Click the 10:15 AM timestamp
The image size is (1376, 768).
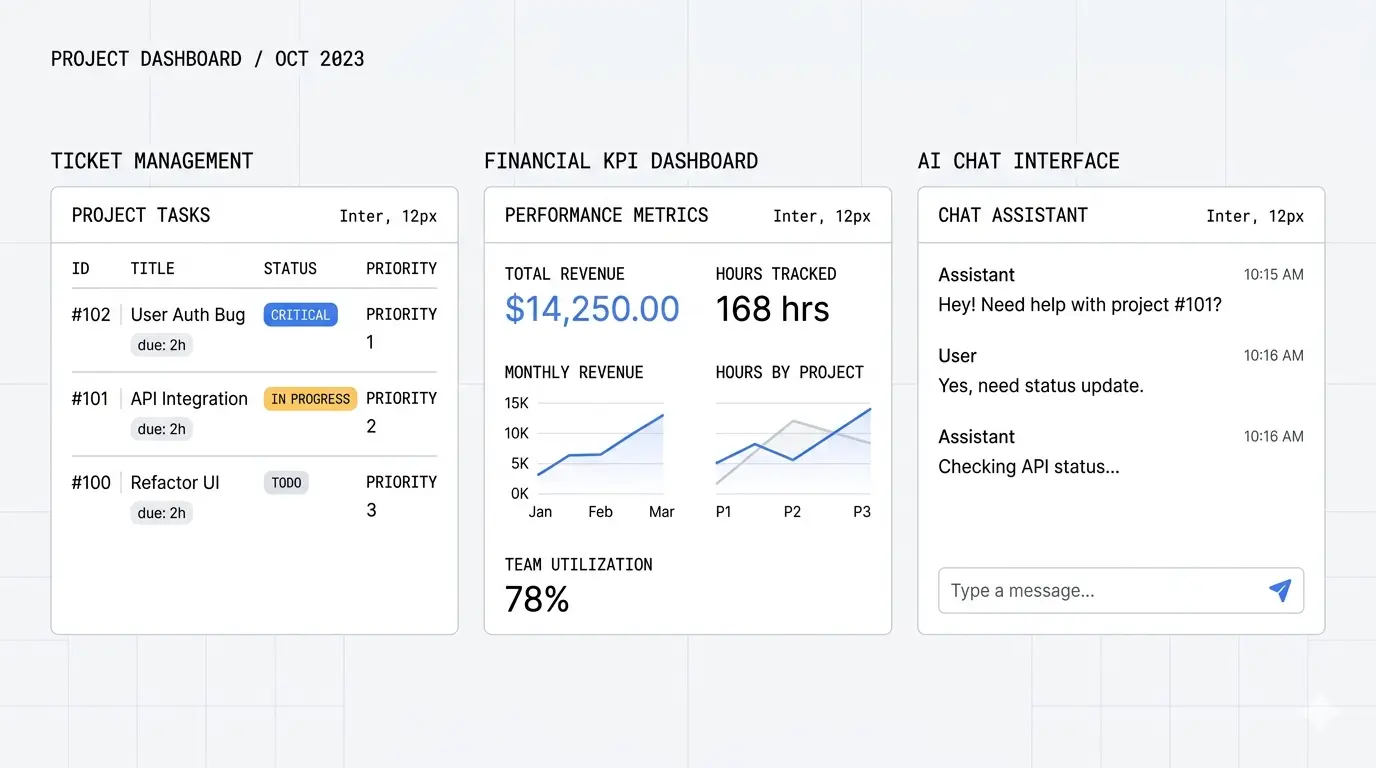[x=1274, y=274]
